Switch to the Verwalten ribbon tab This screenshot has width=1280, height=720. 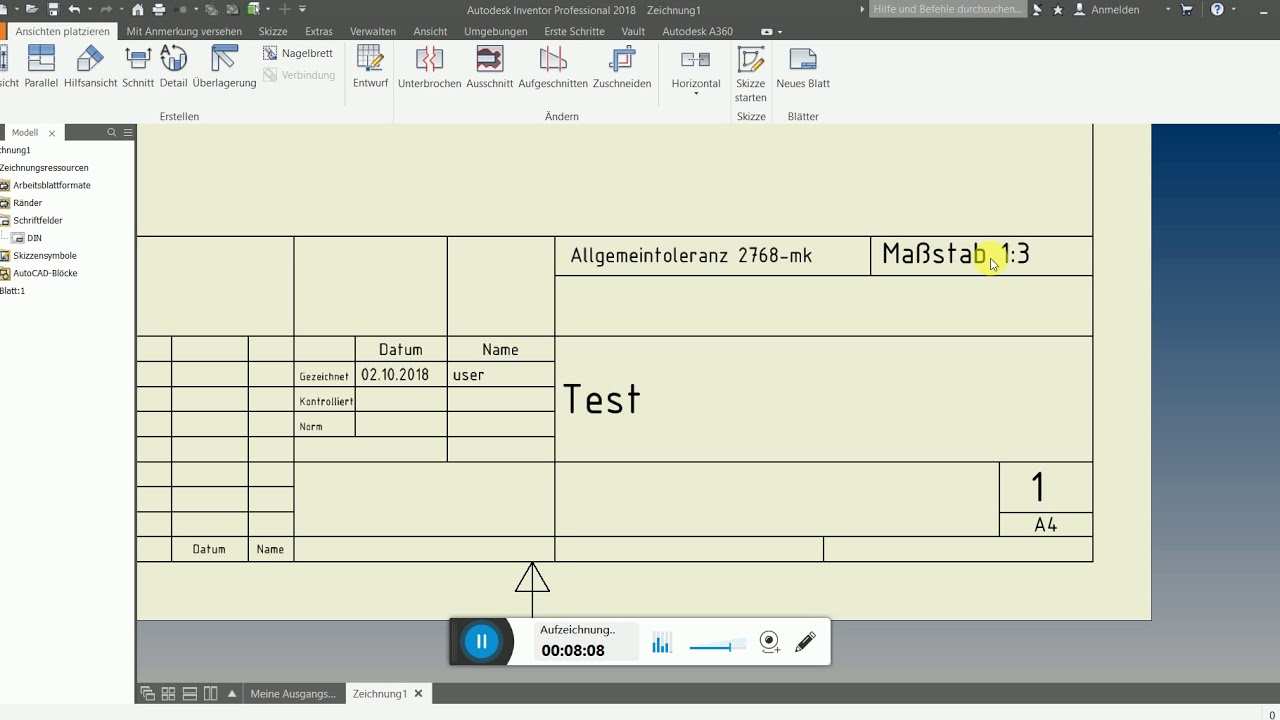click(372, 31)
